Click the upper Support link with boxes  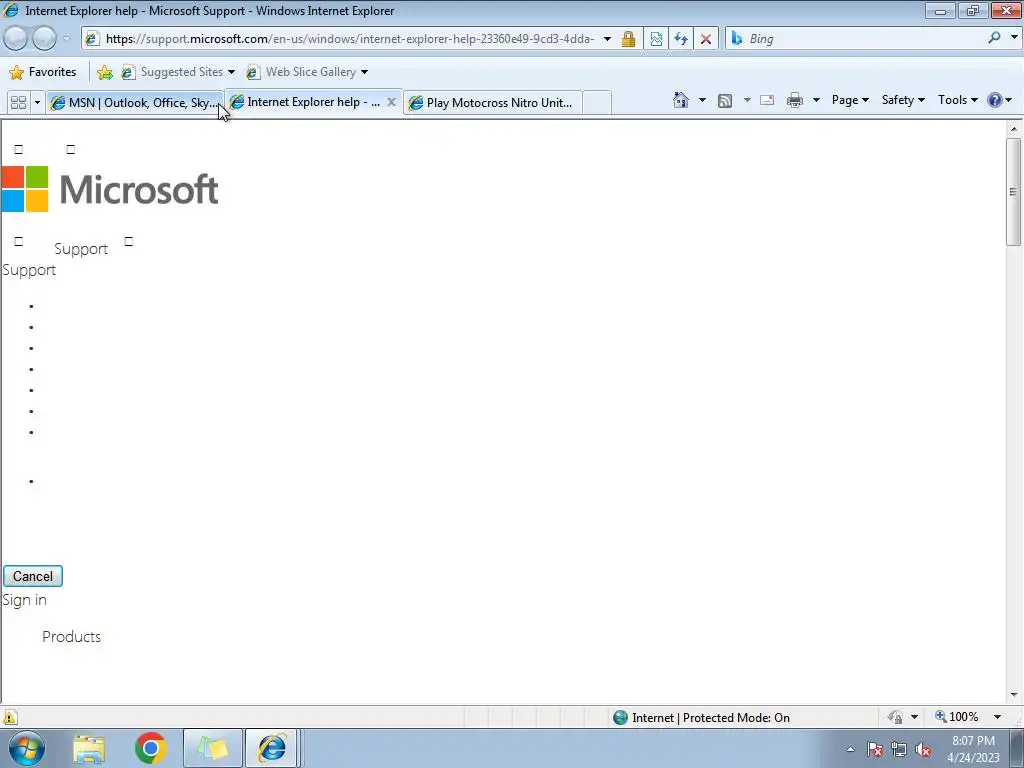click(x=81, y=249)
